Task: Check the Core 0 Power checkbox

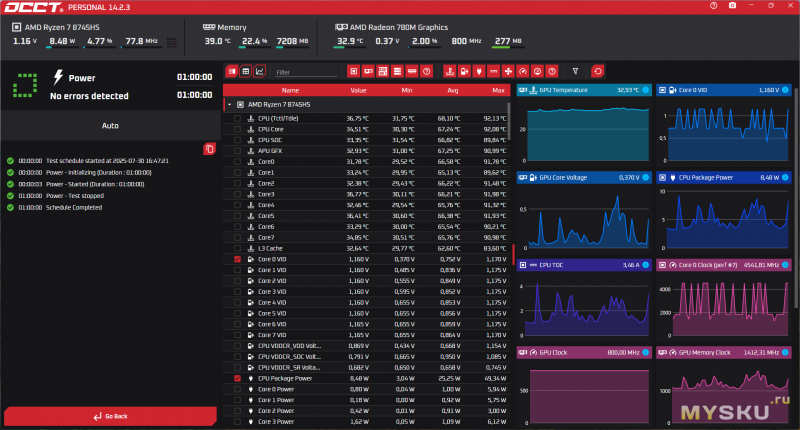Action: [237, 389]
